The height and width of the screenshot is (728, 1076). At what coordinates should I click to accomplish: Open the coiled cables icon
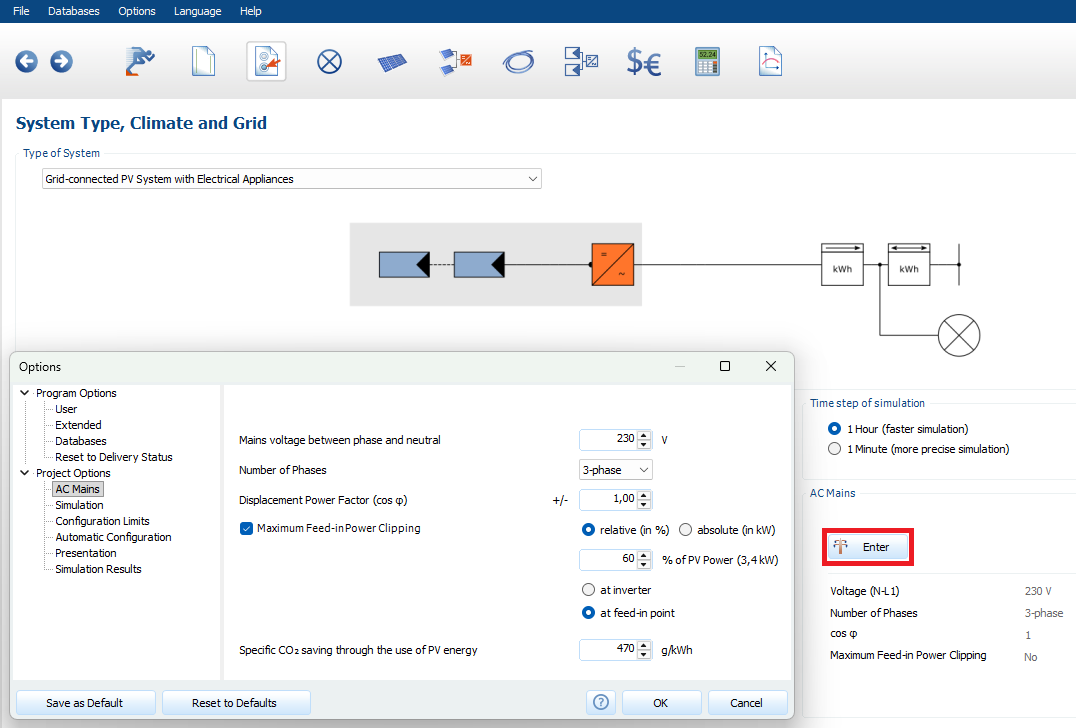(x=518, y=62)
